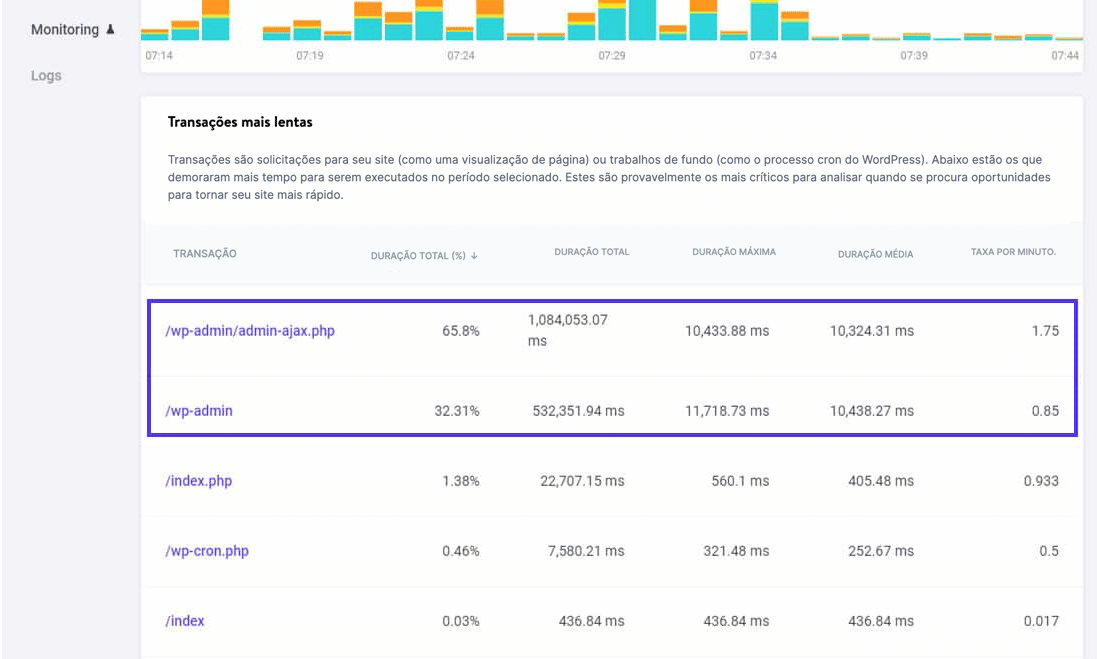Sort by Taxa Por Minuto column
This screenshot has width=1097, height=659.
coord(1012,251)
